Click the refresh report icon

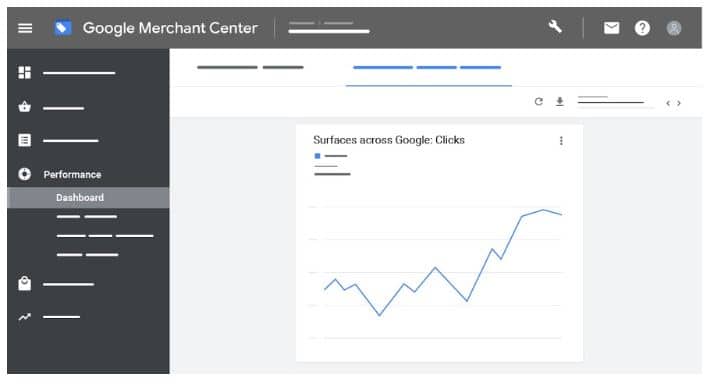539,102
